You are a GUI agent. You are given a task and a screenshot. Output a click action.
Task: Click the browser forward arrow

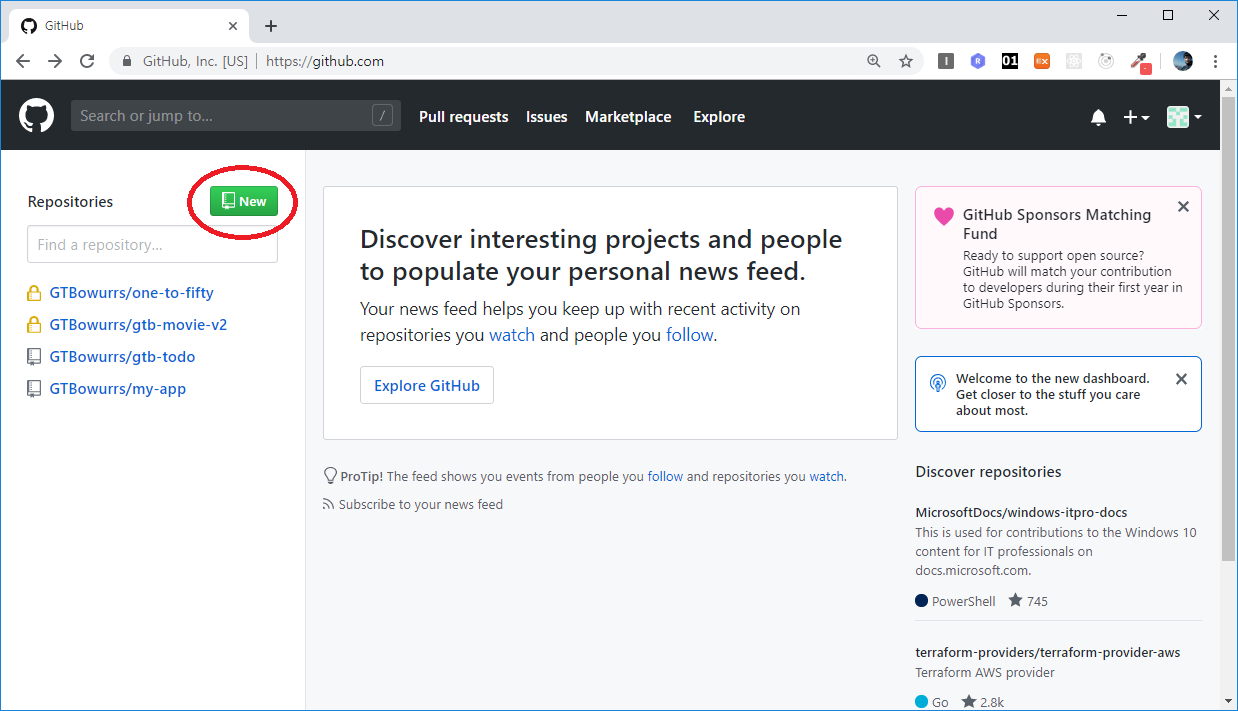(x=55, y=61)
